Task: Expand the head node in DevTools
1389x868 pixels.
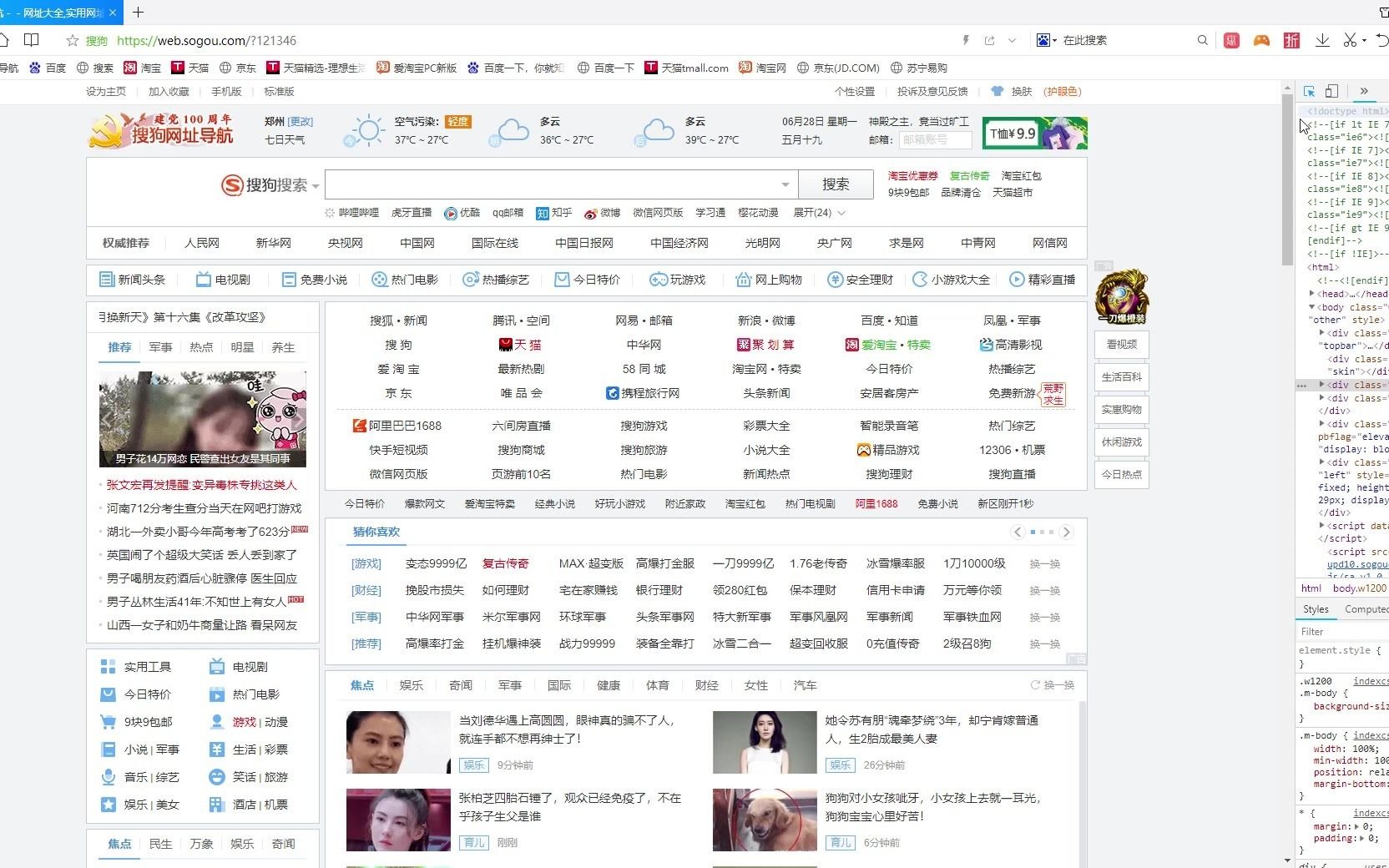Action: click(1312, 294)
